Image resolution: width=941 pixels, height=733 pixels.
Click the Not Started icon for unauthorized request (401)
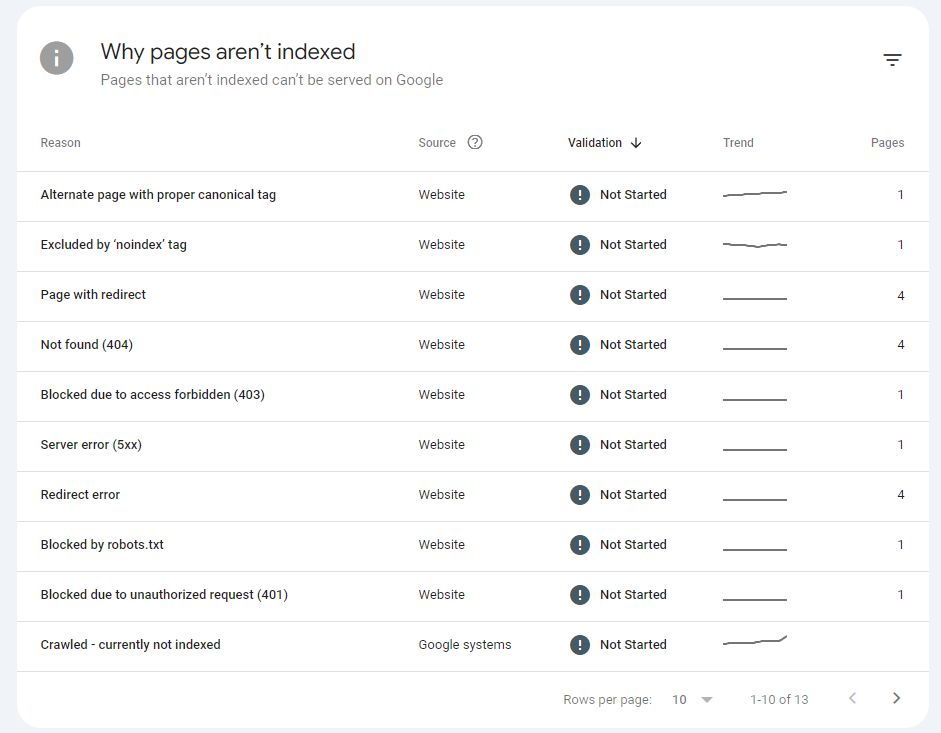[580, 594]
